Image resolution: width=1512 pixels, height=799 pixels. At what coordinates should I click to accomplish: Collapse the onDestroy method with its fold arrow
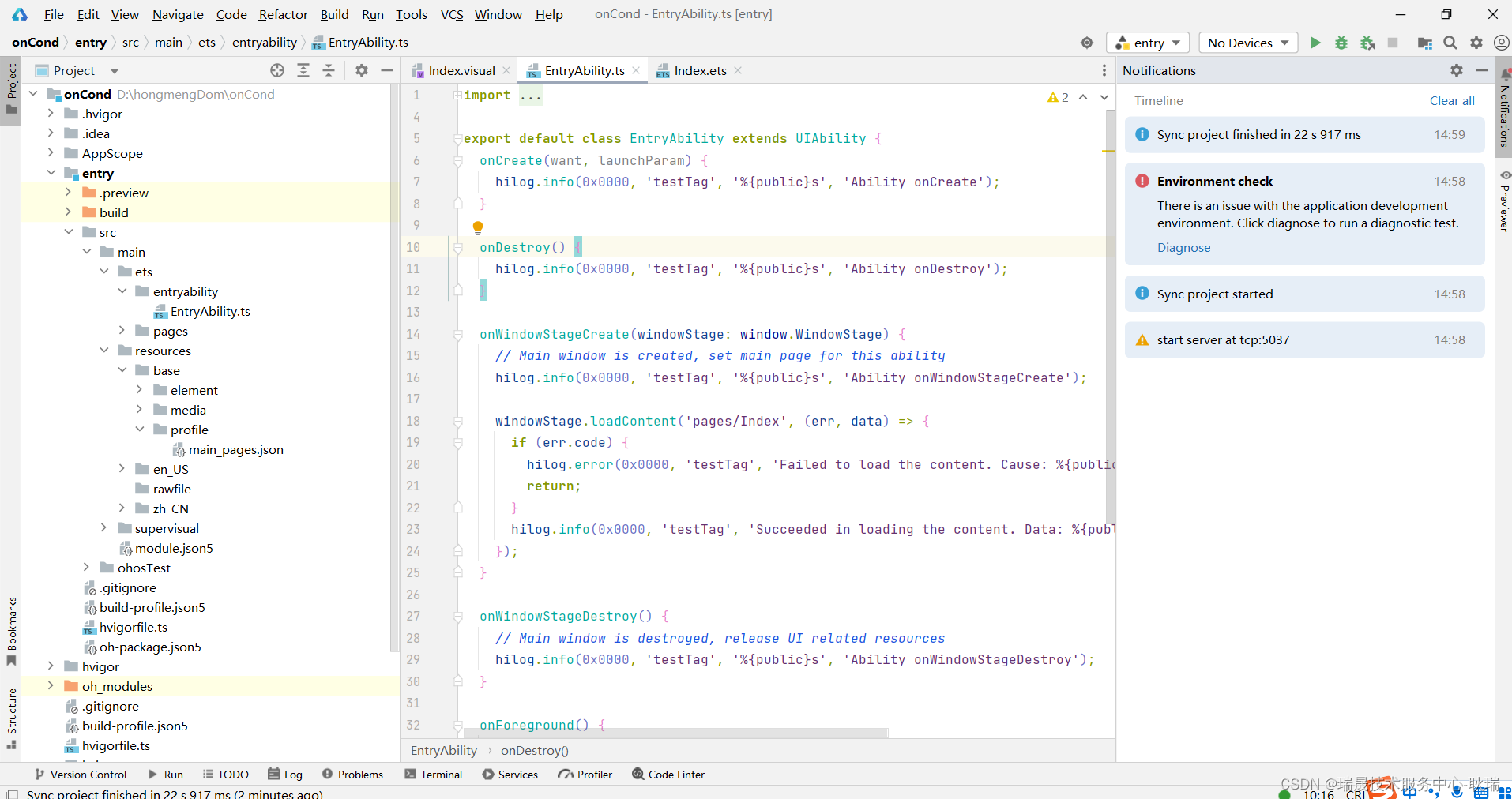[x=458, y=247]
